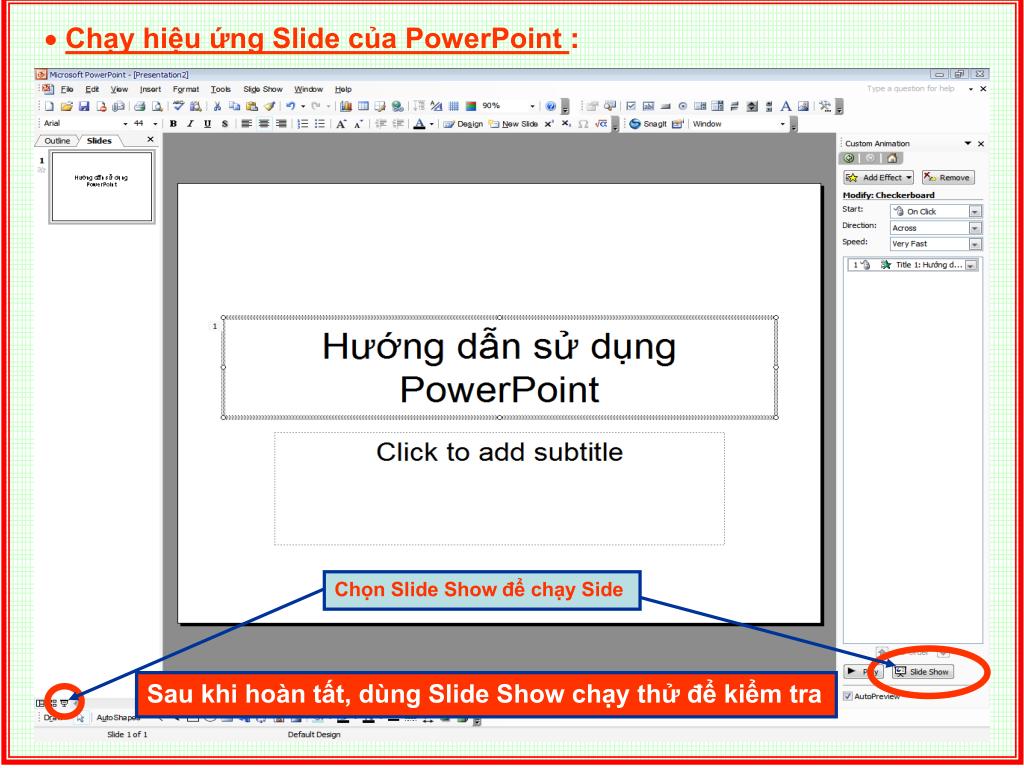Remove the selected animation effect
The image size is (1024, 768).
click(948, 178)
